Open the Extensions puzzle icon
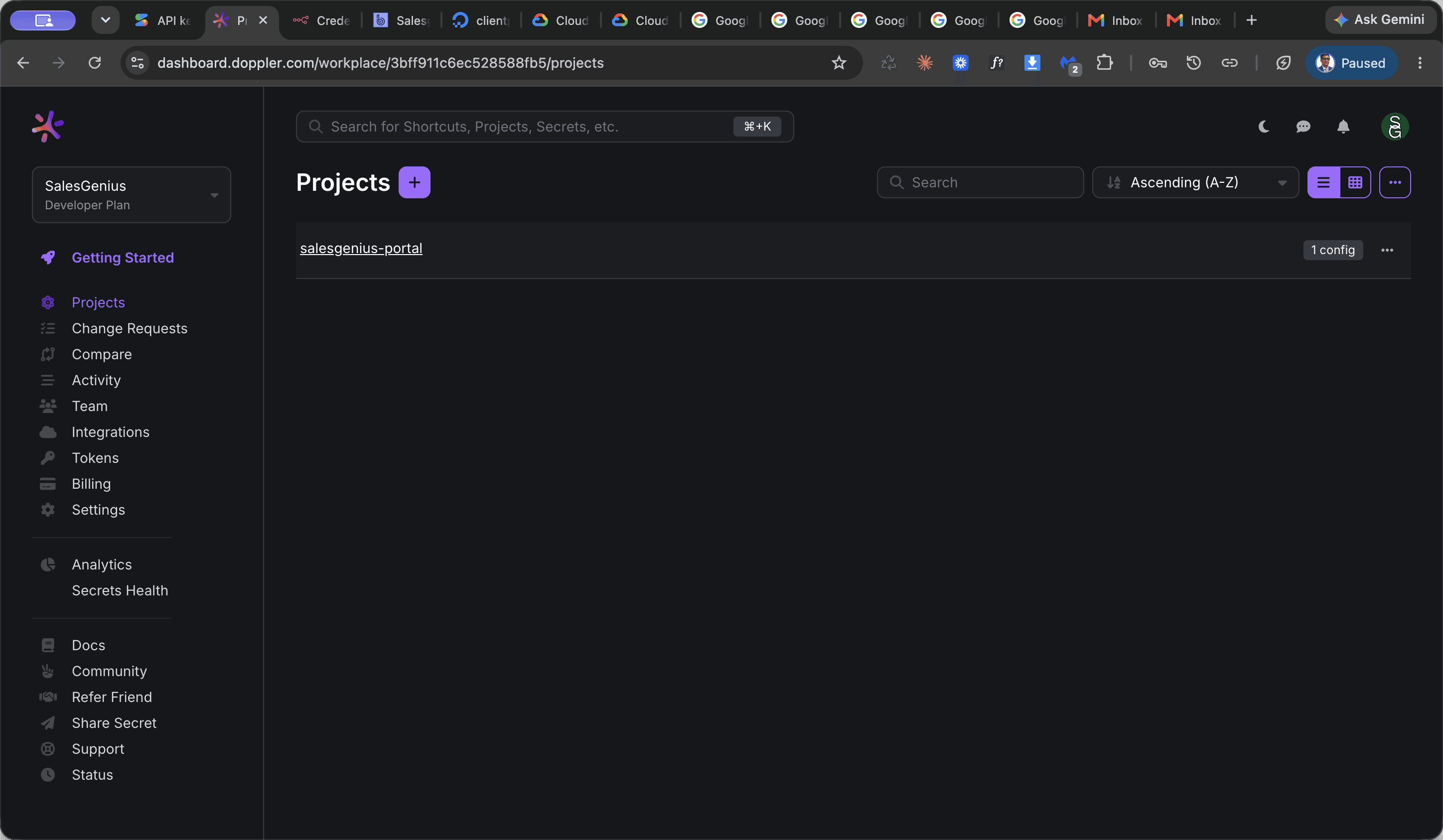Viewport: 1443px width, 840px height. pyautogui.click(x=1105, y=63)
